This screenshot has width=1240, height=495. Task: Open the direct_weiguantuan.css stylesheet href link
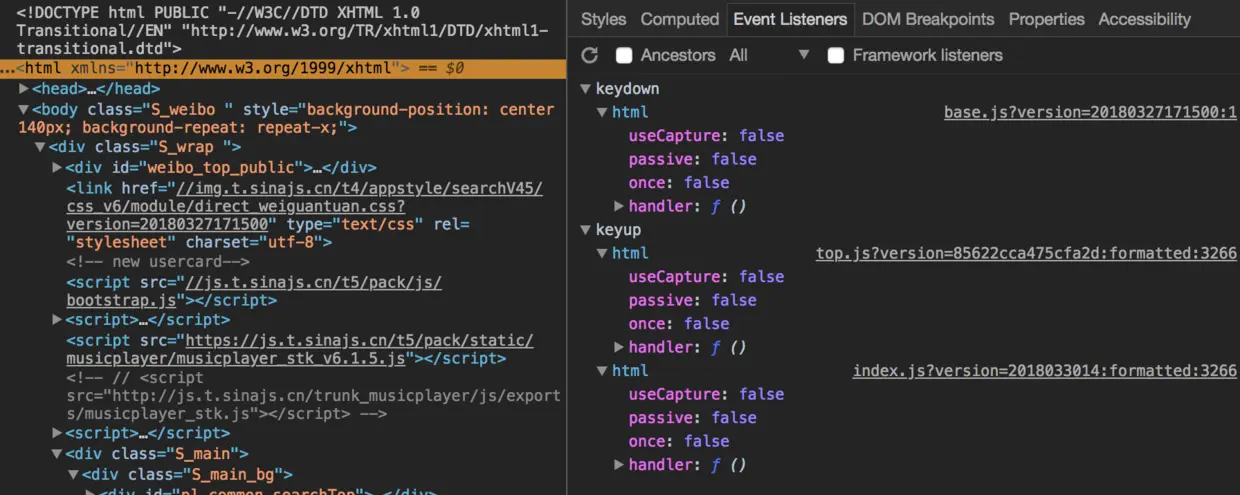click(x=305, y=206)
